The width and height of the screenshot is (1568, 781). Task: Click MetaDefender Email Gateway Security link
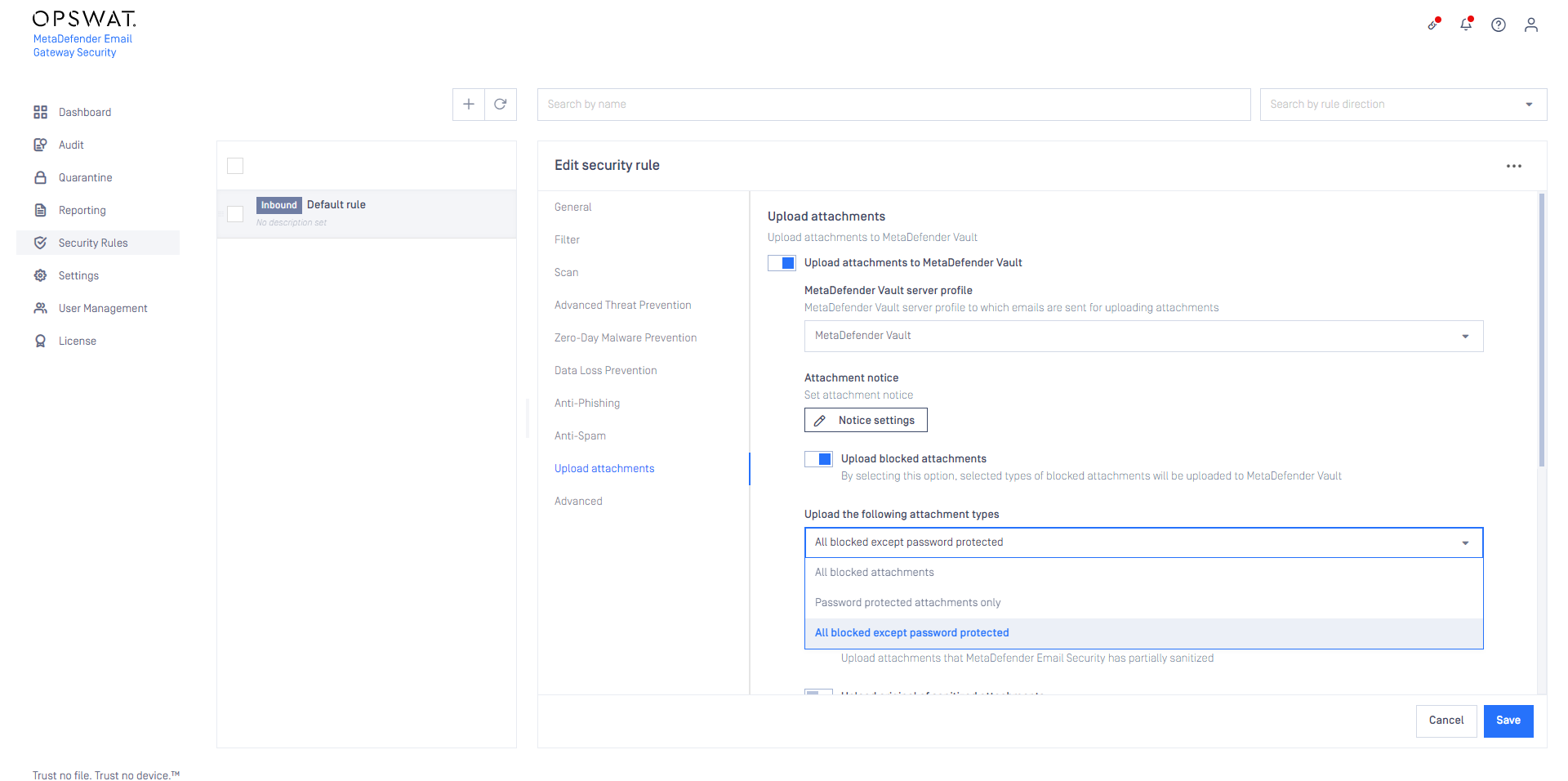pyautogui.click(x=82, y=46)
